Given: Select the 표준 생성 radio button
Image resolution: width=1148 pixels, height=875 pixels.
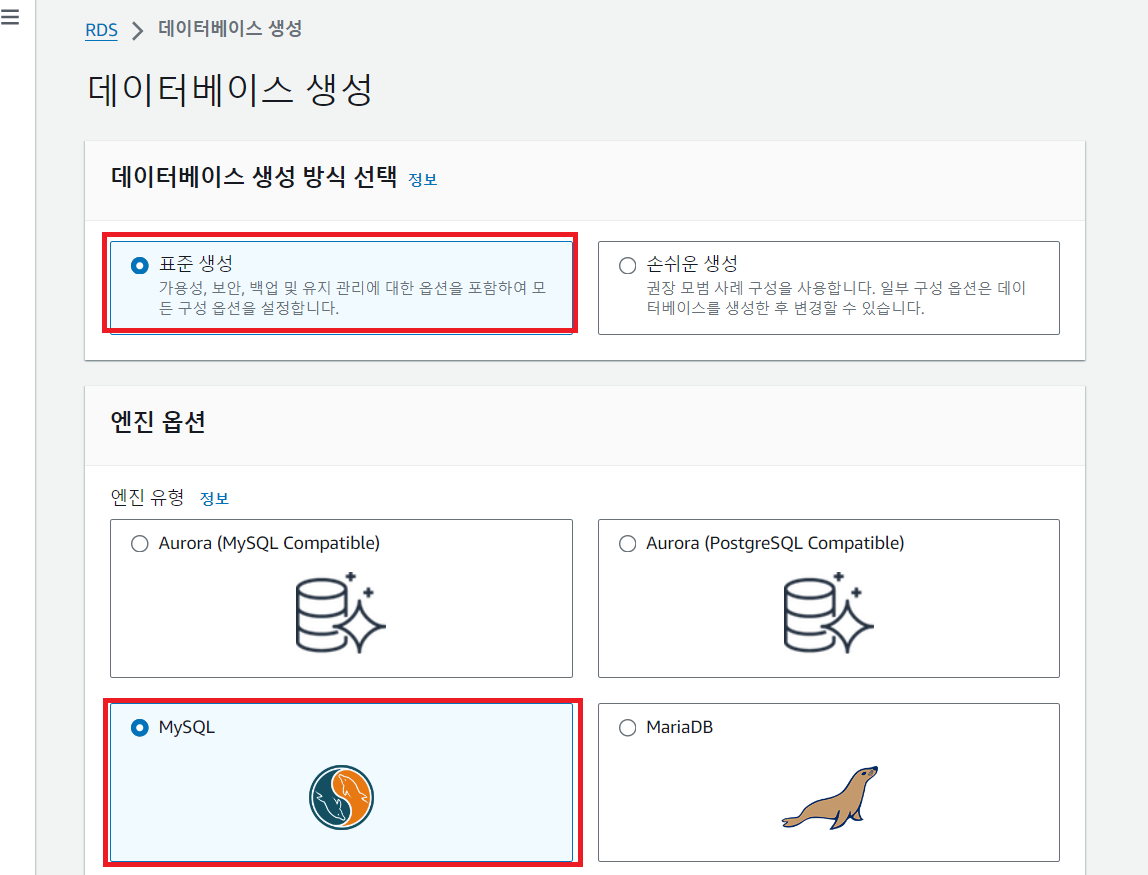Looking at the screenshot, I should tap(139, 265).
